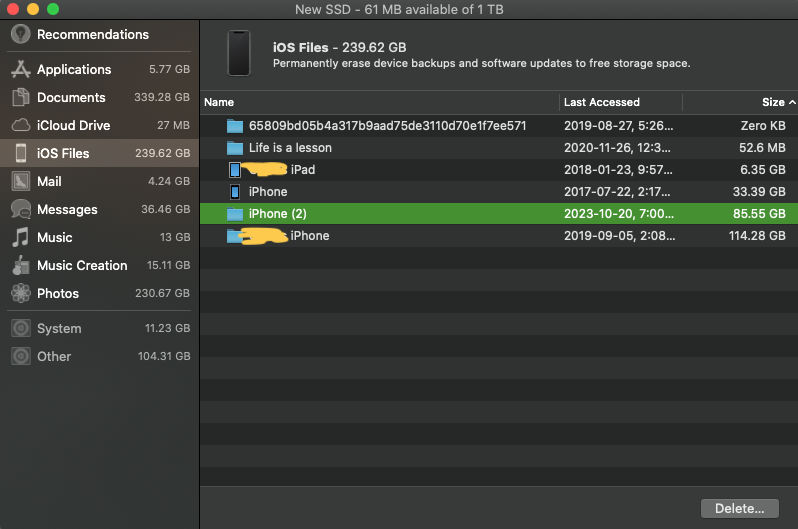The height and width of the screenshot is (529, 798).
Task: Toggle the Size sort direction arrow
Action: 792,102
